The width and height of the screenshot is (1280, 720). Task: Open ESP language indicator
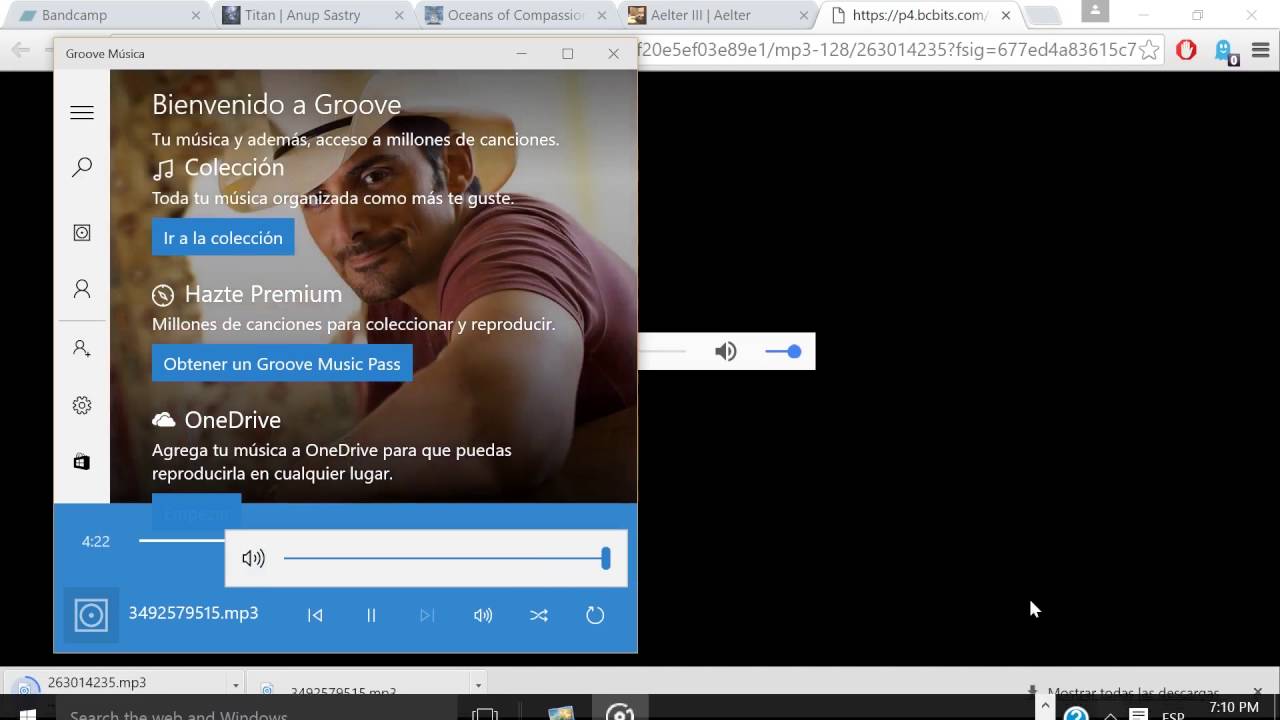1173,715
